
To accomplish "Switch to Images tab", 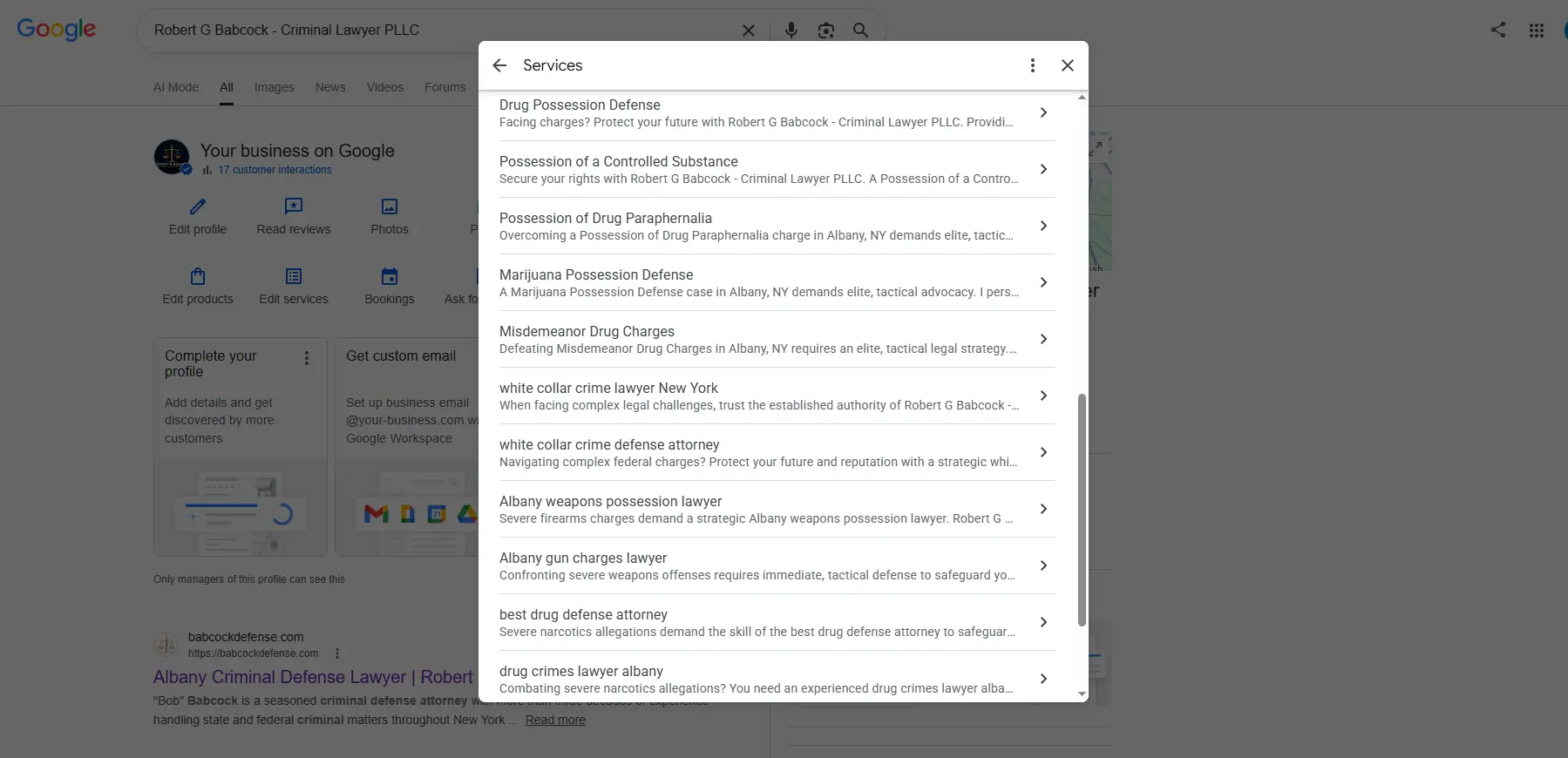I will tap(274, 87).
